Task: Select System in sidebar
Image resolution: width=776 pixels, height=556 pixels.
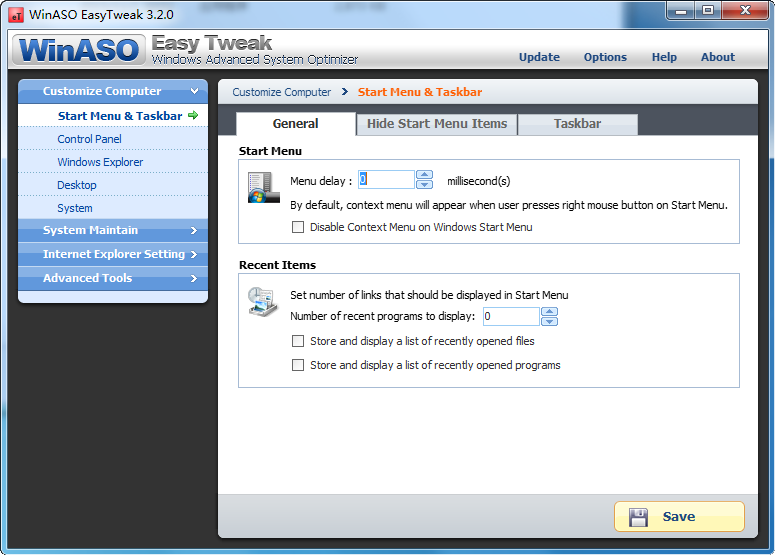Action: [113, 208]
